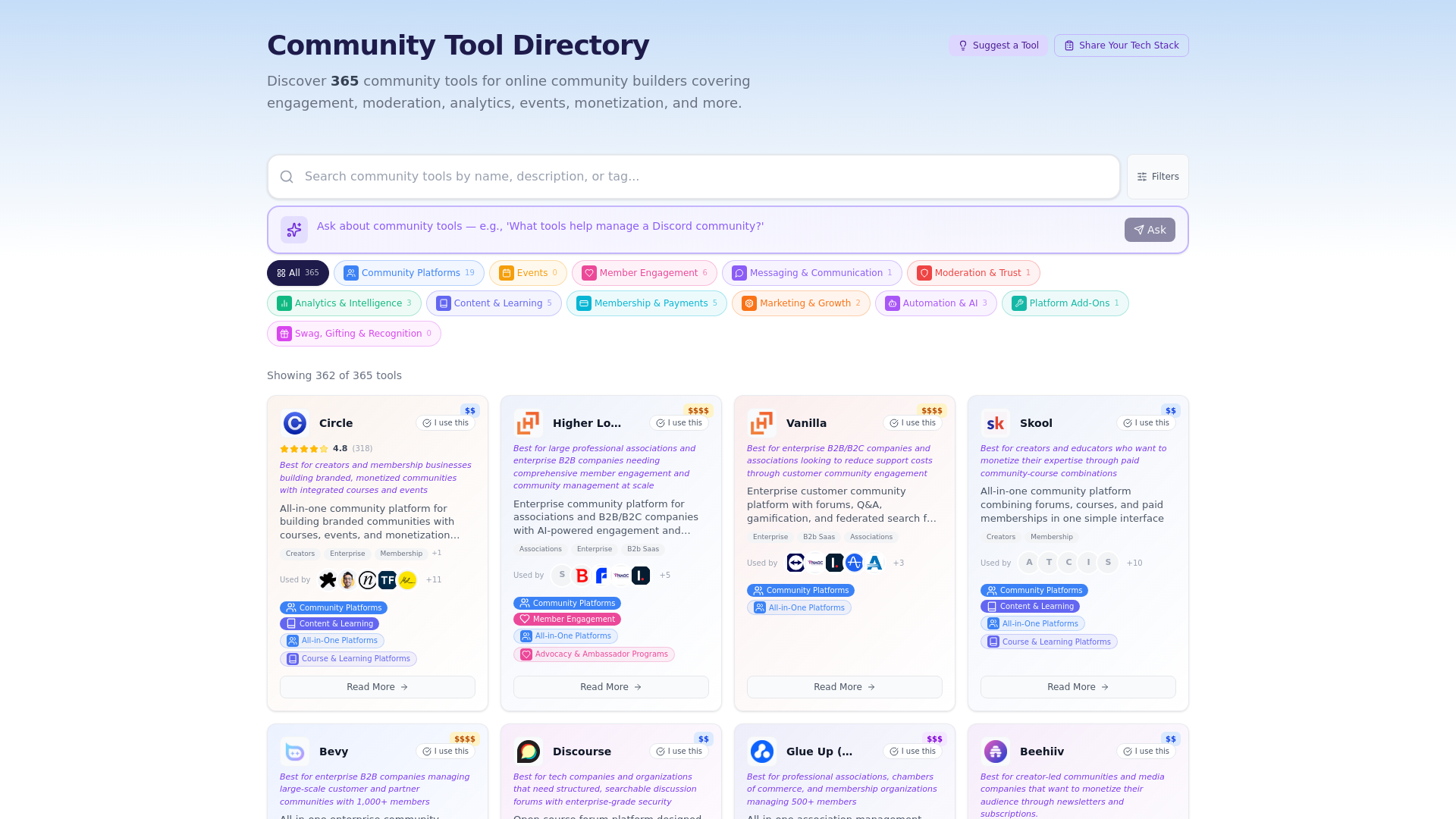Screen dimensions: 1456x819
Task: Toggle 'I use this' on the Vanilla card
Action: pyautogui.click(x=913, y=423)
